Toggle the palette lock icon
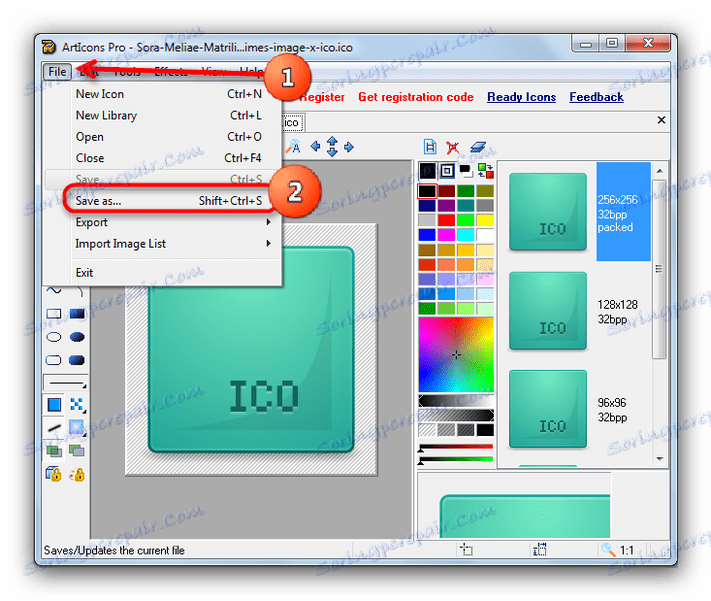711x601 pixels. 77,474
